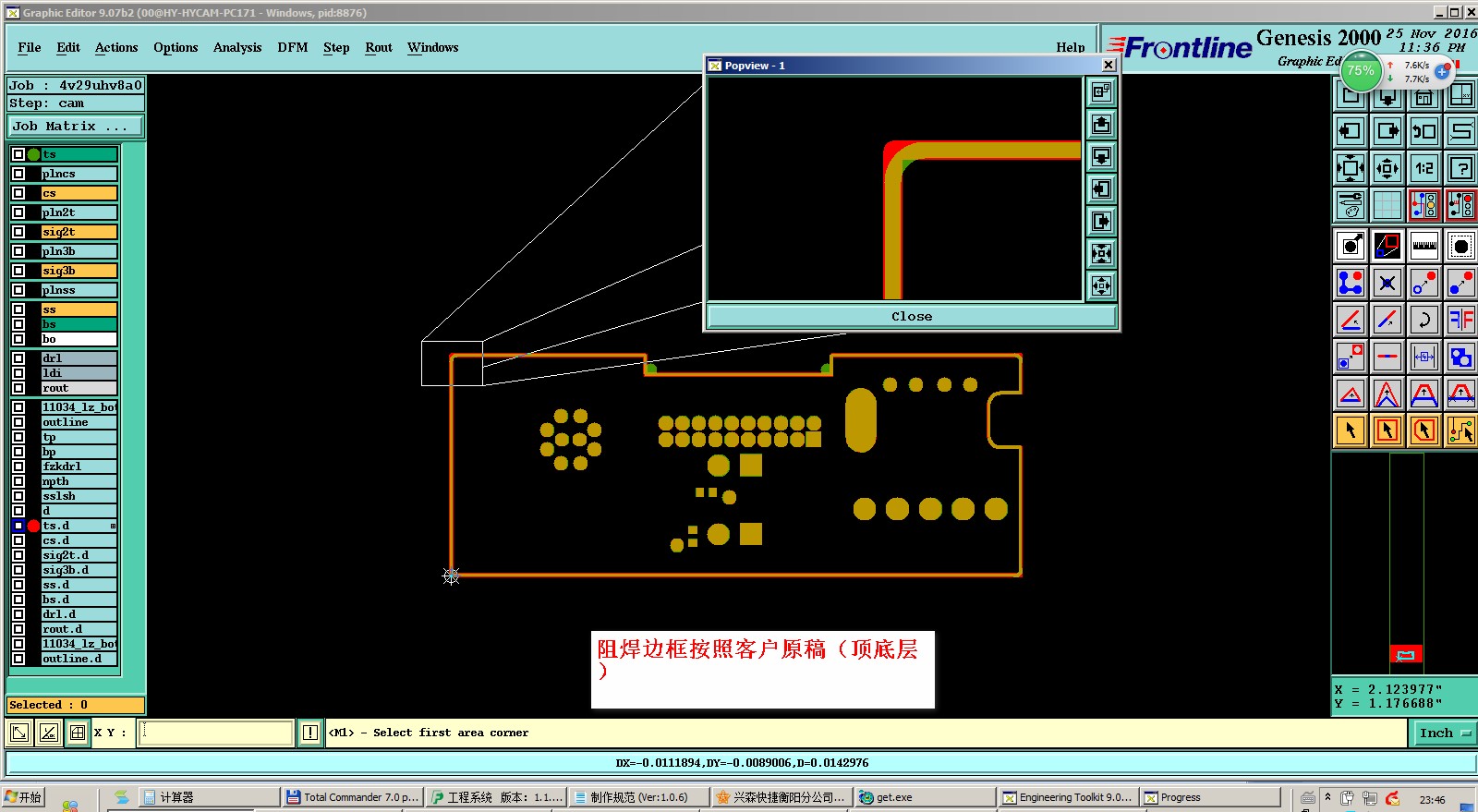Click the hollow-to-red dot move icon
Image resolution: width=1478 pixels, height=812 pixels.
click(x=1424, y=283)
